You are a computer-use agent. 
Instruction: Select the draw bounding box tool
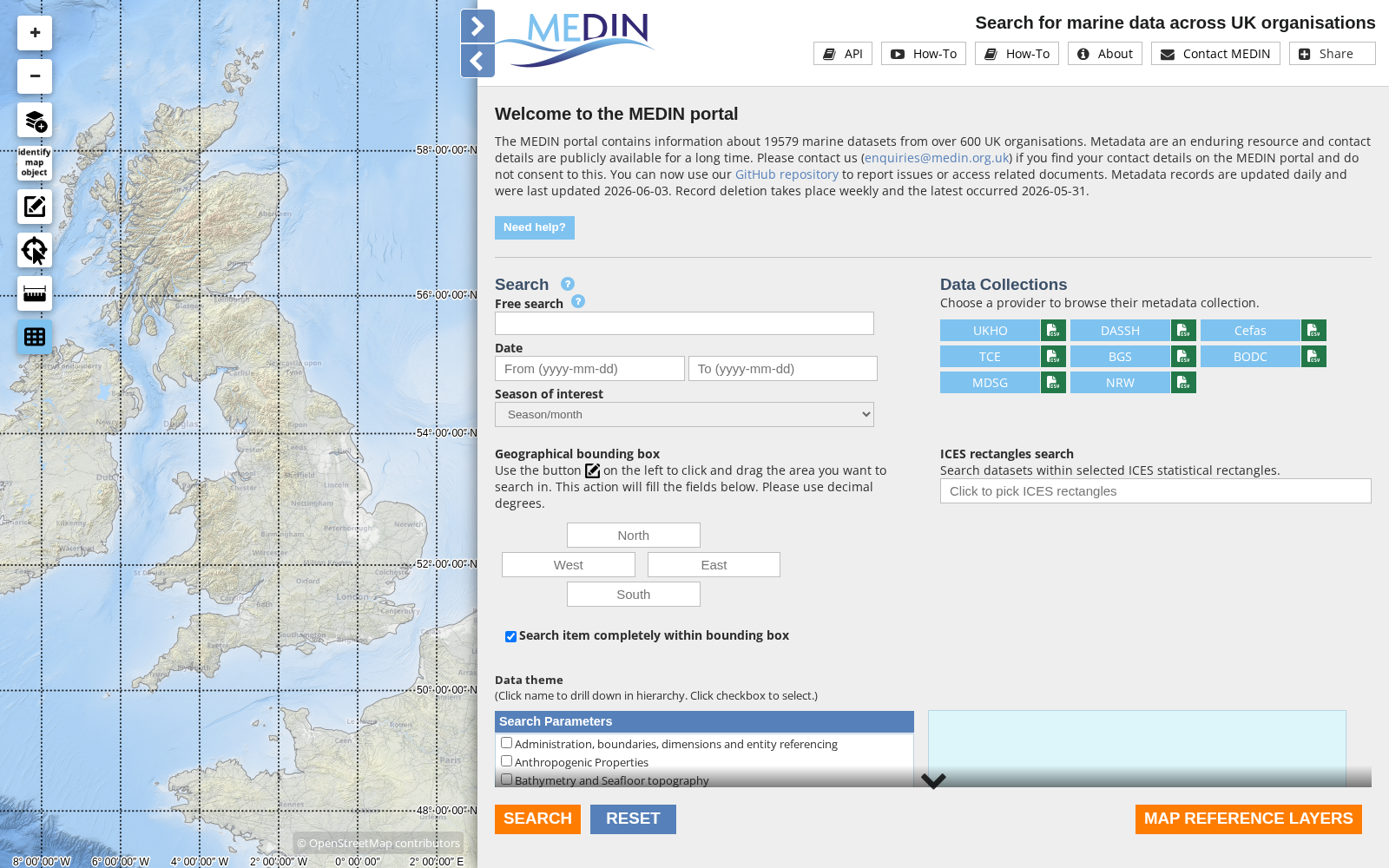tap(35, 207)
